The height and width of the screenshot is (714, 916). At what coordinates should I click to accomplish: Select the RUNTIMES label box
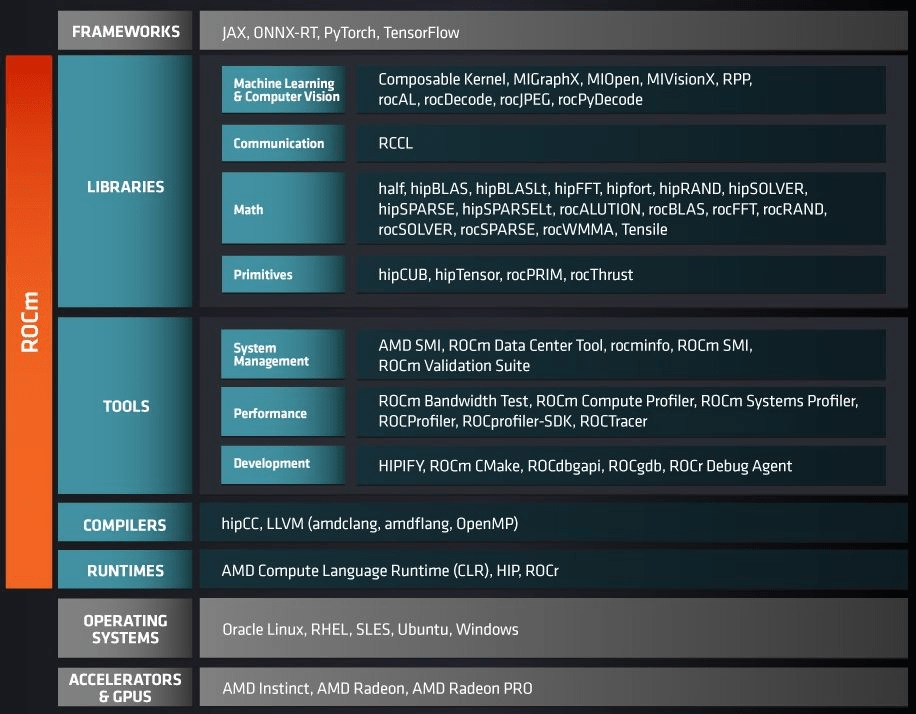click(x=125, y=569)
